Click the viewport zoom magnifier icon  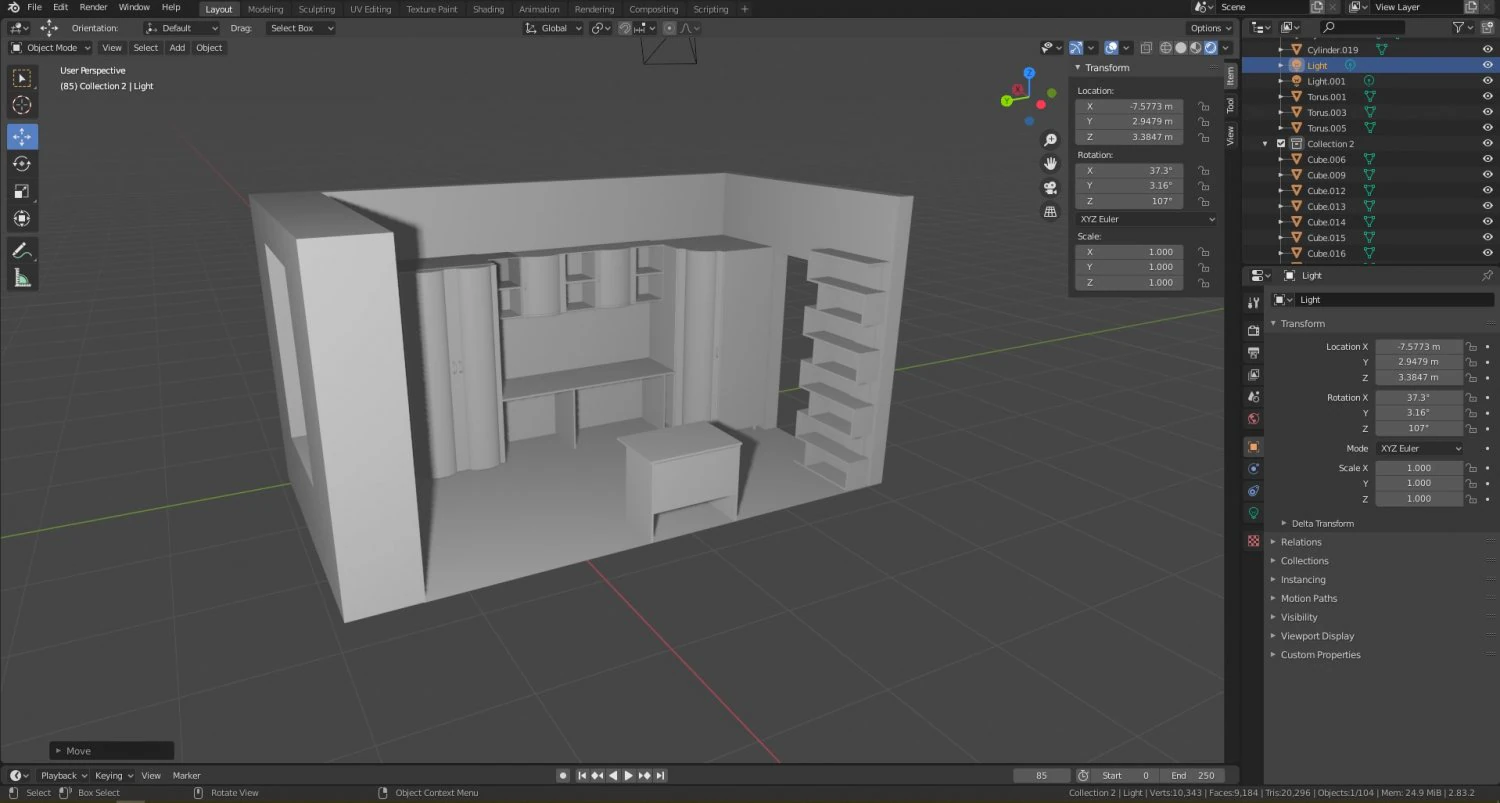[1050, 140]
